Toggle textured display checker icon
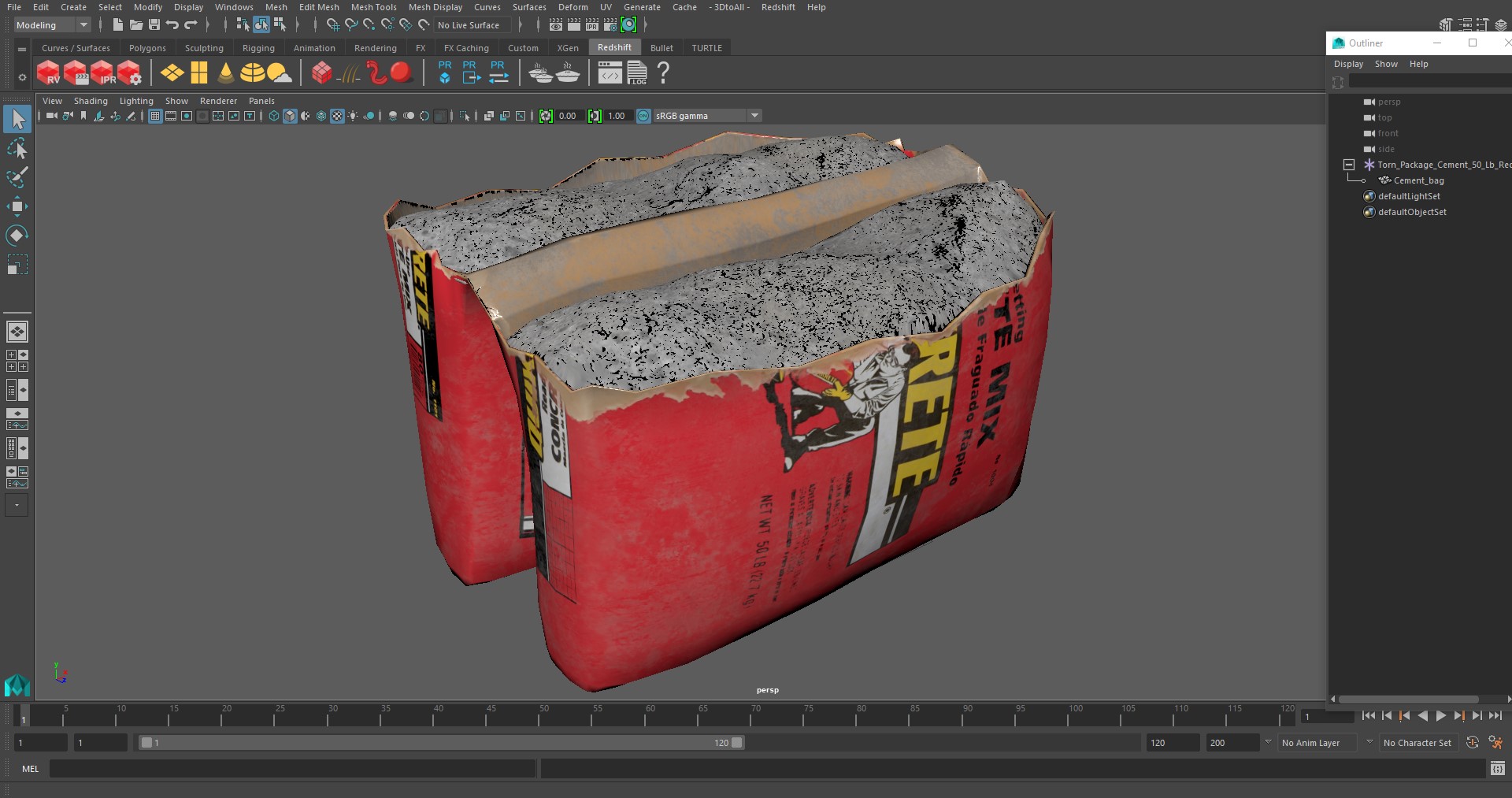 337,116
